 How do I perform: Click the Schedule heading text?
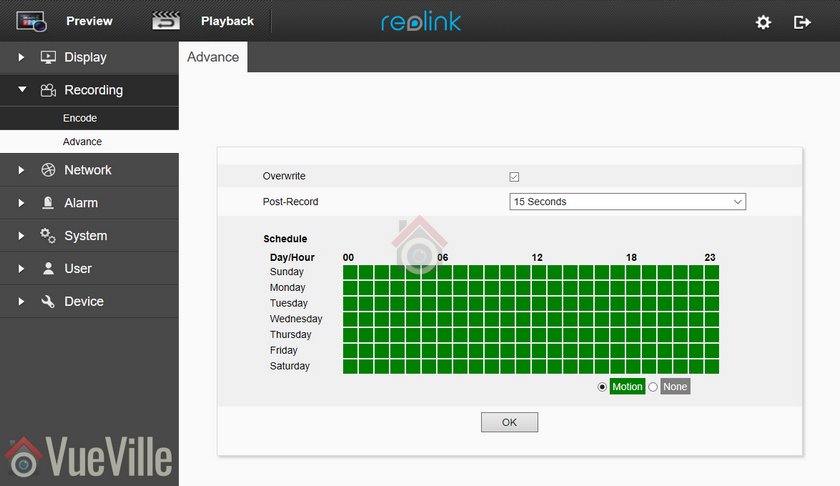coord(285,239)
